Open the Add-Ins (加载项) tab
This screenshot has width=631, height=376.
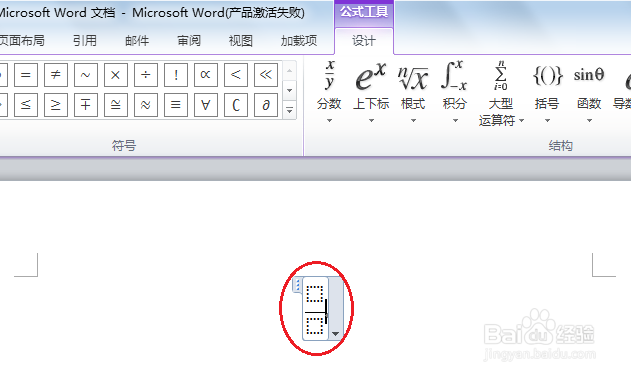pyautogui.click(x=299, y=41)
